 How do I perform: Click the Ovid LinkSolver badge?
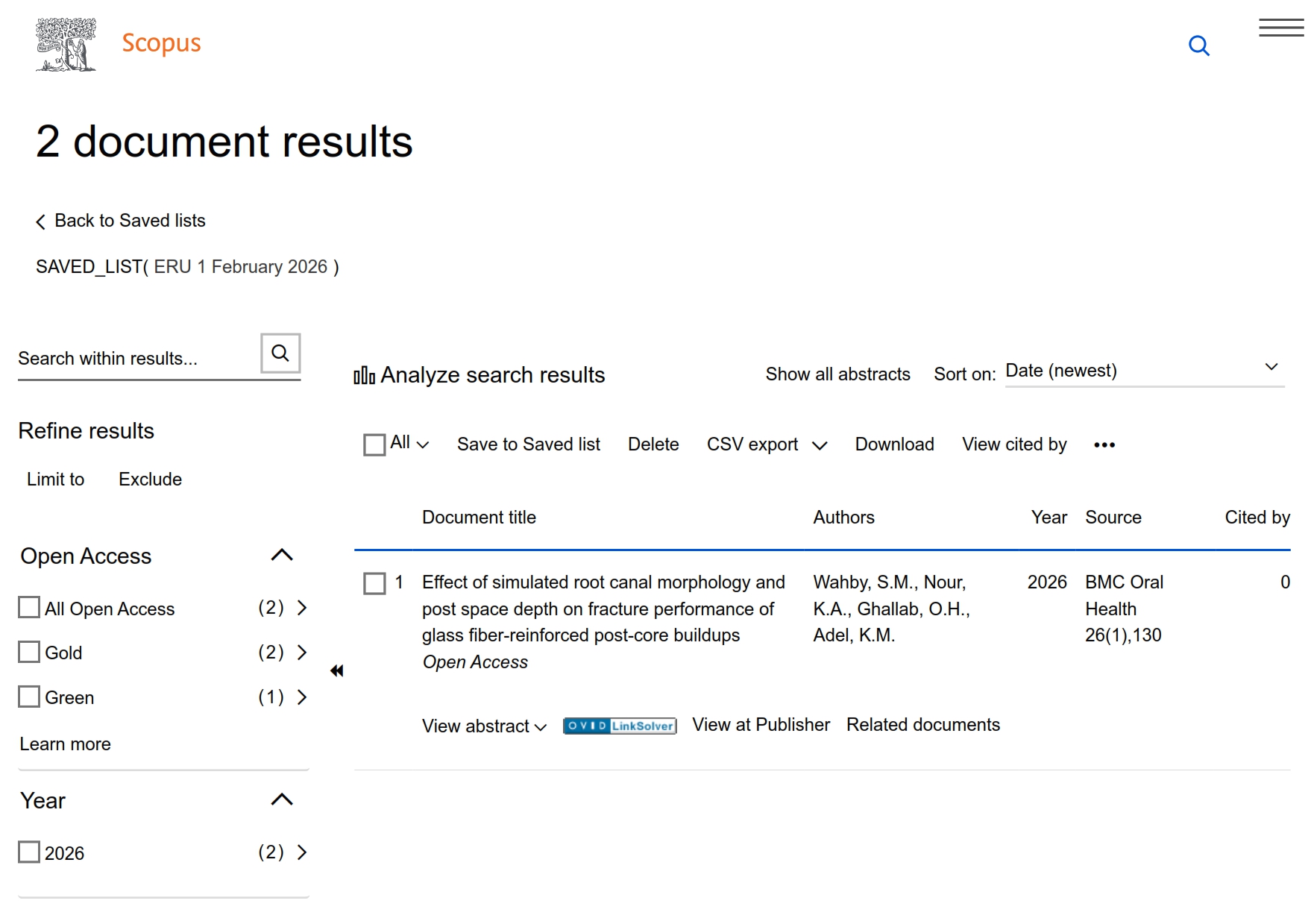tap(620, 726)
